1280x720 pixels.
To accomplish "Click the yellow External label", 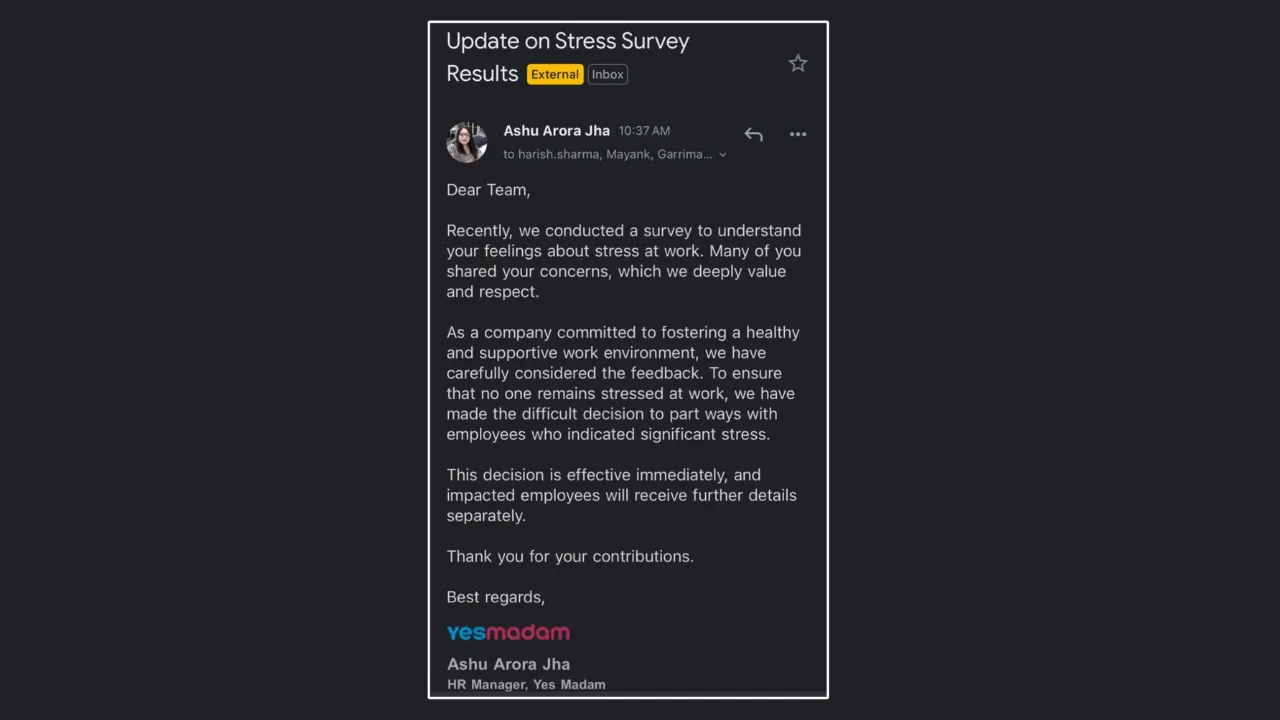I will [555, 74].
